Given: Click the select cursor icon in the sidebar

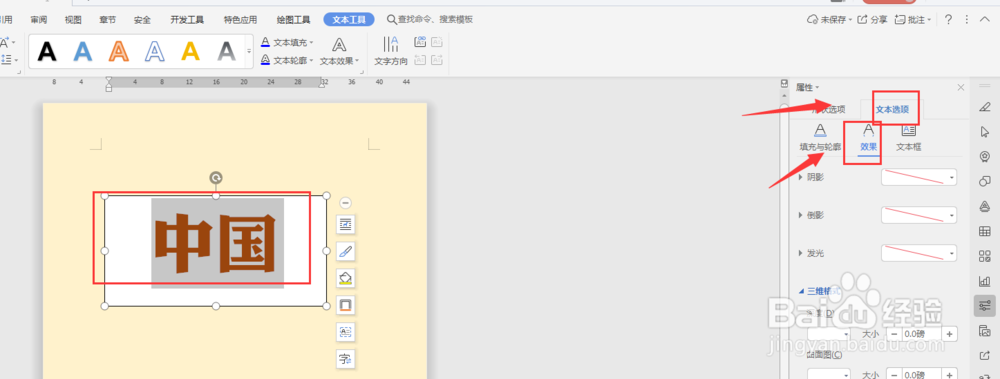Looking at the screenshot, I should (x=985, y=131).
